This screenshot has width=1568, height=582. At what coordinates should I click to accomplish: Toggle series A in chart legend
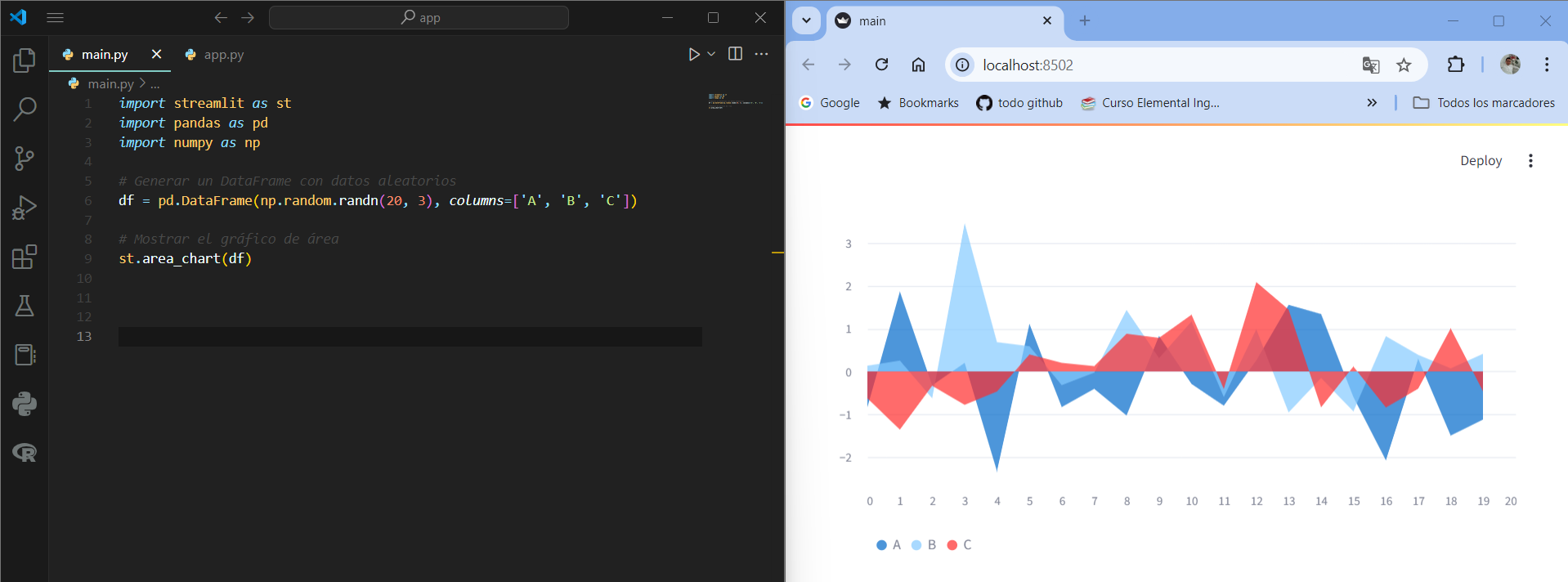click(889, 545)
